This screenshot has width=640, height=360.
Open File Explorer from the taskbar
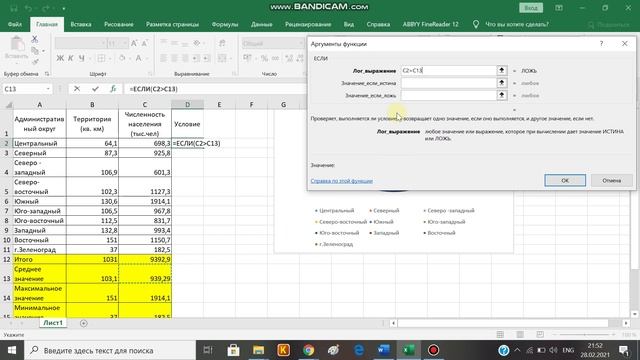tap(258, 350)
